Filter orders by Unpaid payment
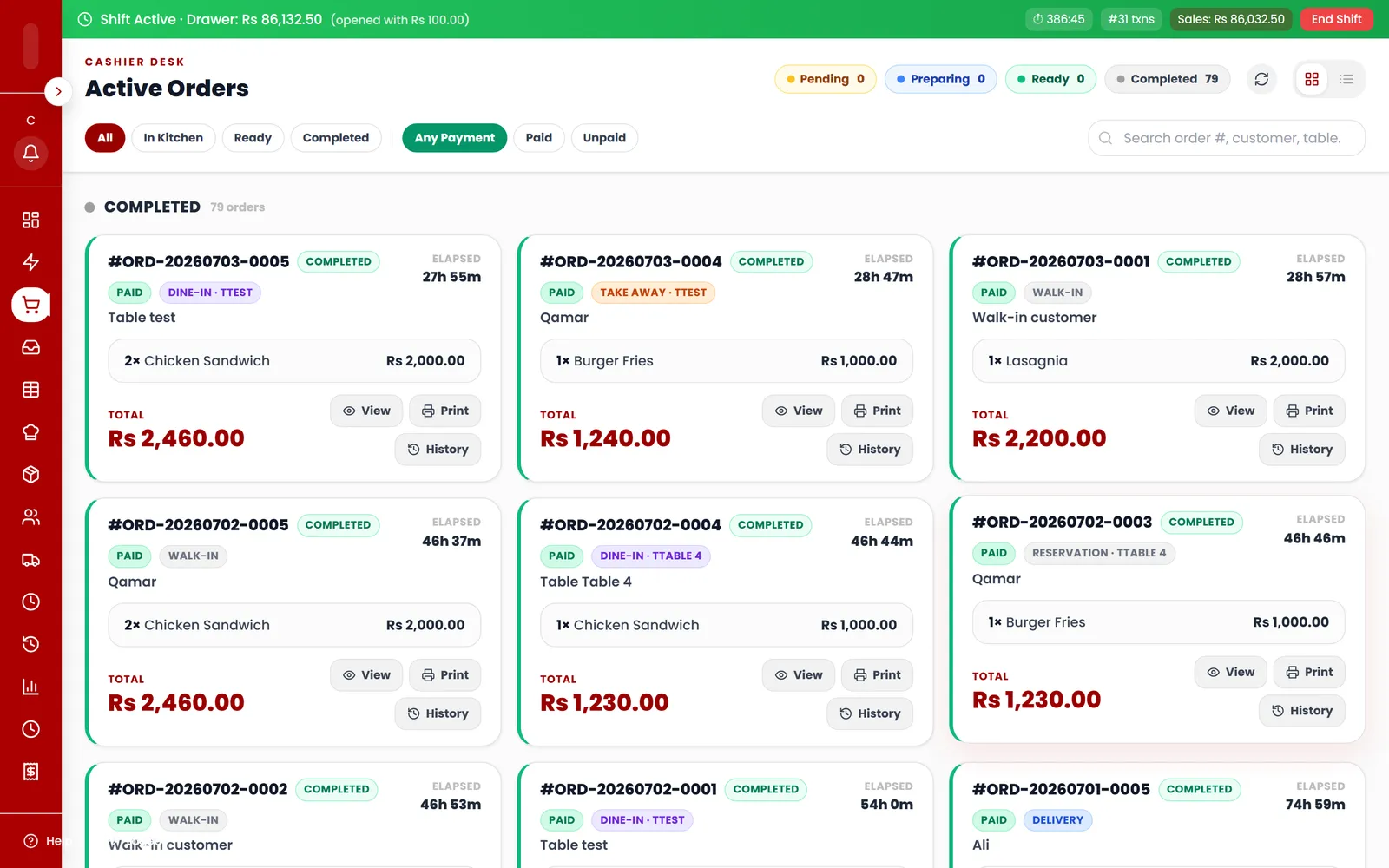The width and height of the screenshot is (1389, 868). (x=604, y=138)
